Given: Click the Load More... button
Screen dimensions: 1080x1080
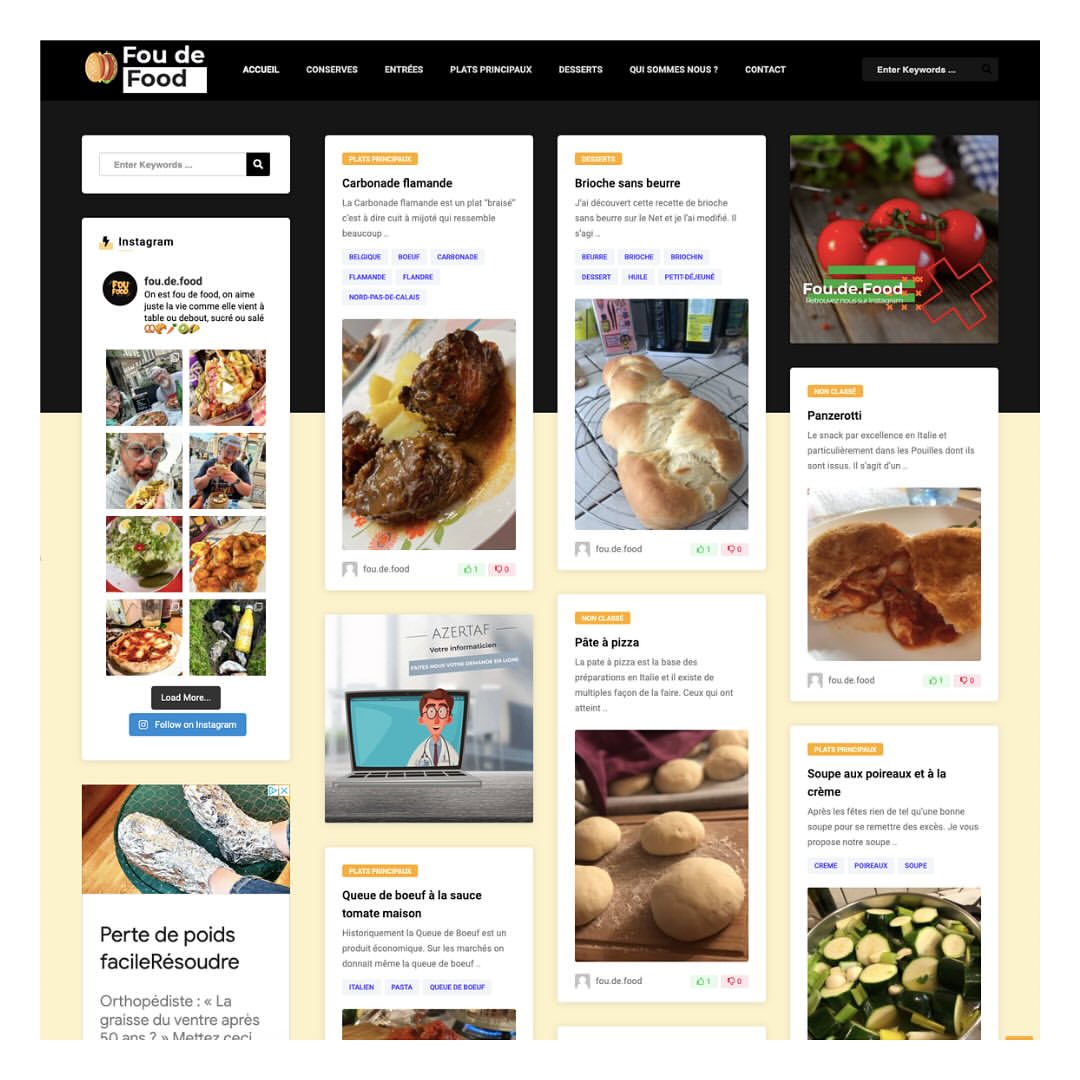Looking at the screenshot, I should 186,697.
